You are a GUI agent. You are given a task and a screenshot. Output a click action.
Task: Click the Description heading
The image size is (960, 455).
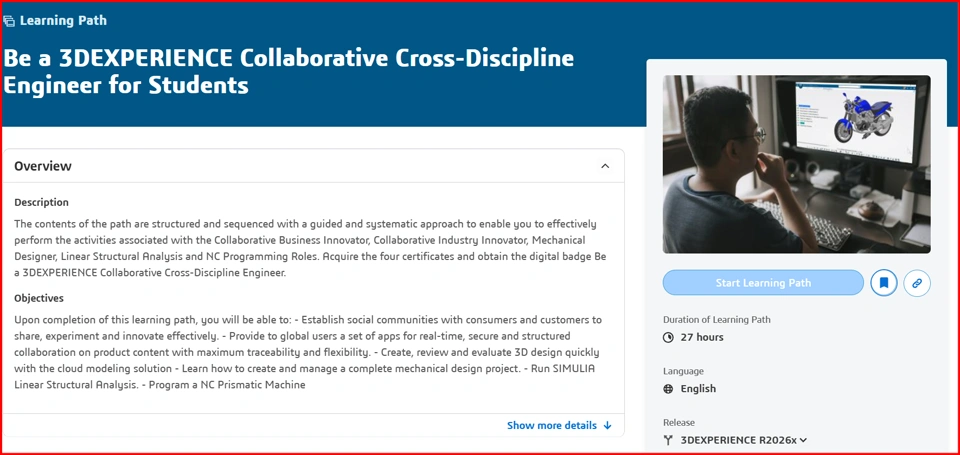point(42,203)
